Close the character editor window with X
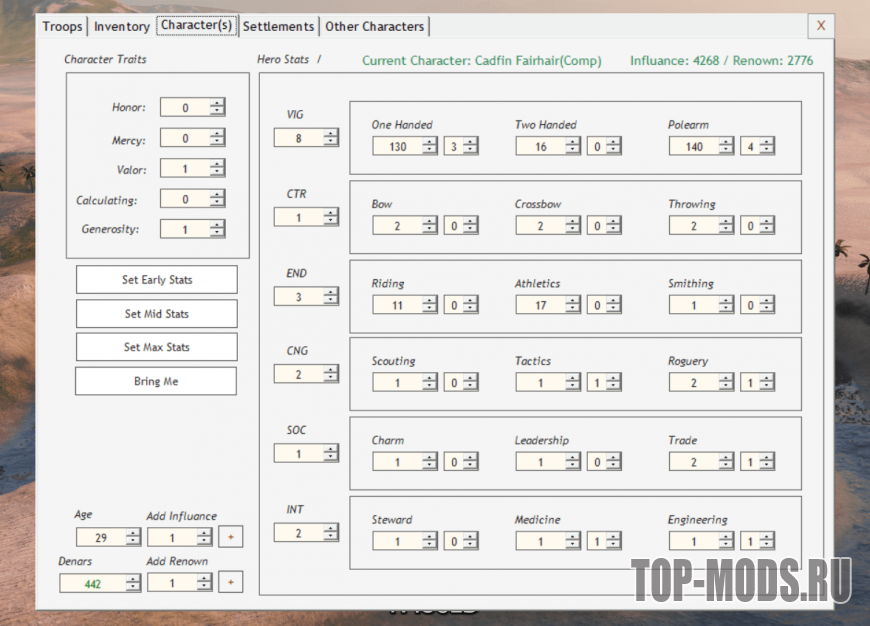 point(820,26)
